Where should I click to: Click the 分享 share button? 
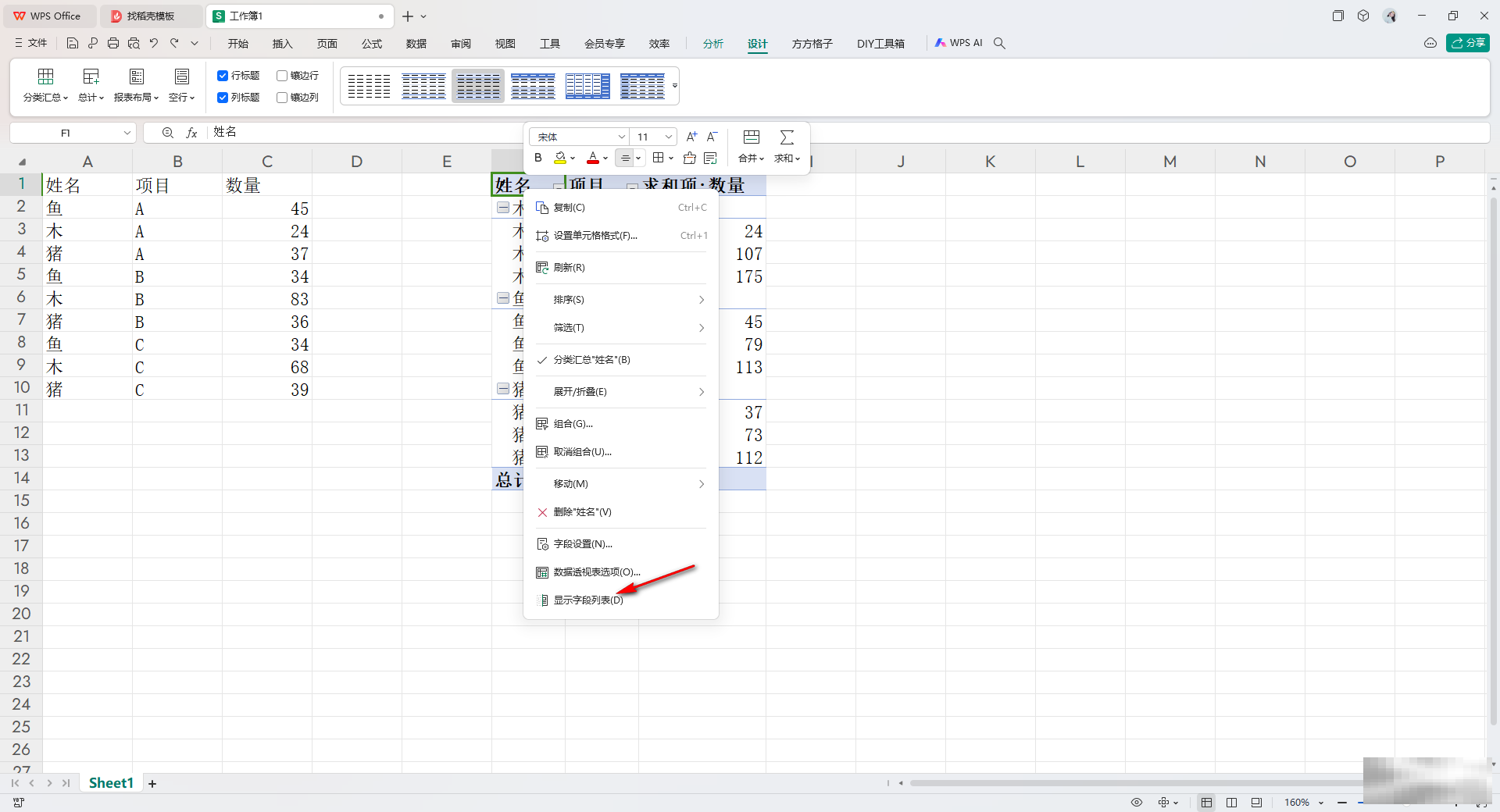pyautogui.click(x=1467, y=43)
